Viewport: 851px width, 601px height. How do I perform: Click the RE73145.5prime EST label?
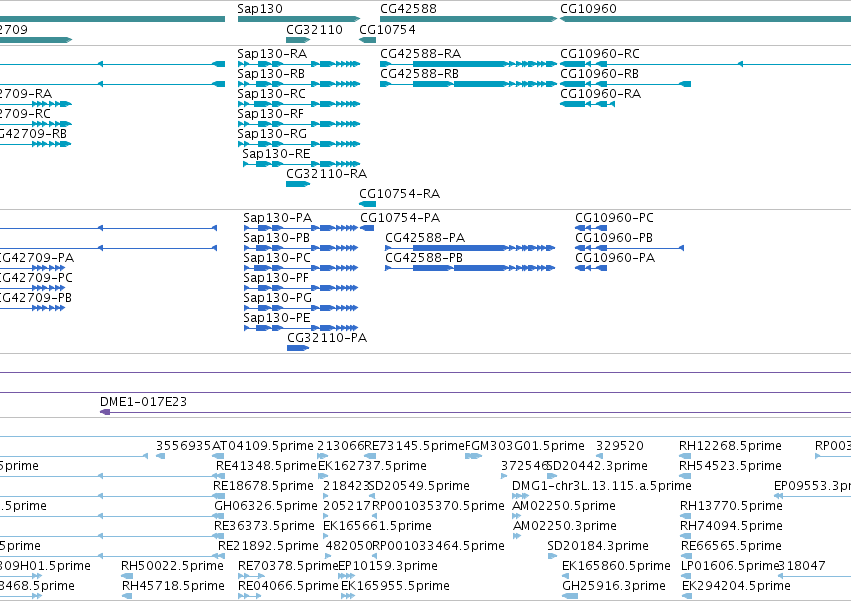tap(415, 446)
